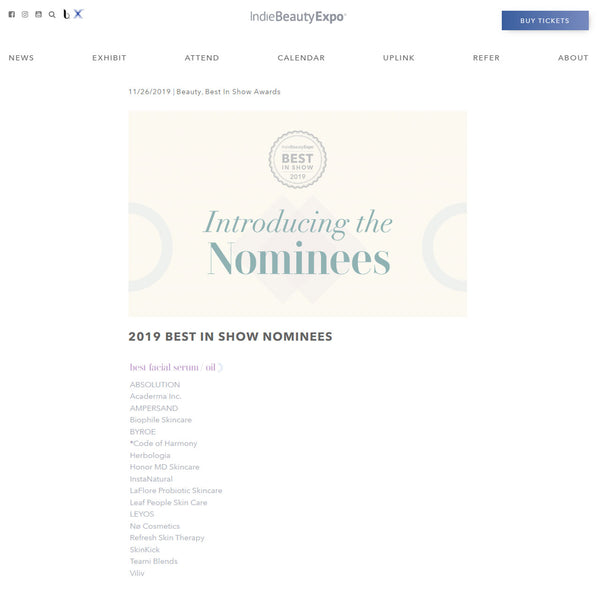The height and width of the screenshot is (600, 600).
Task: Click the Beauty category link
Action: pyautogui.click(x=188, y=92)
